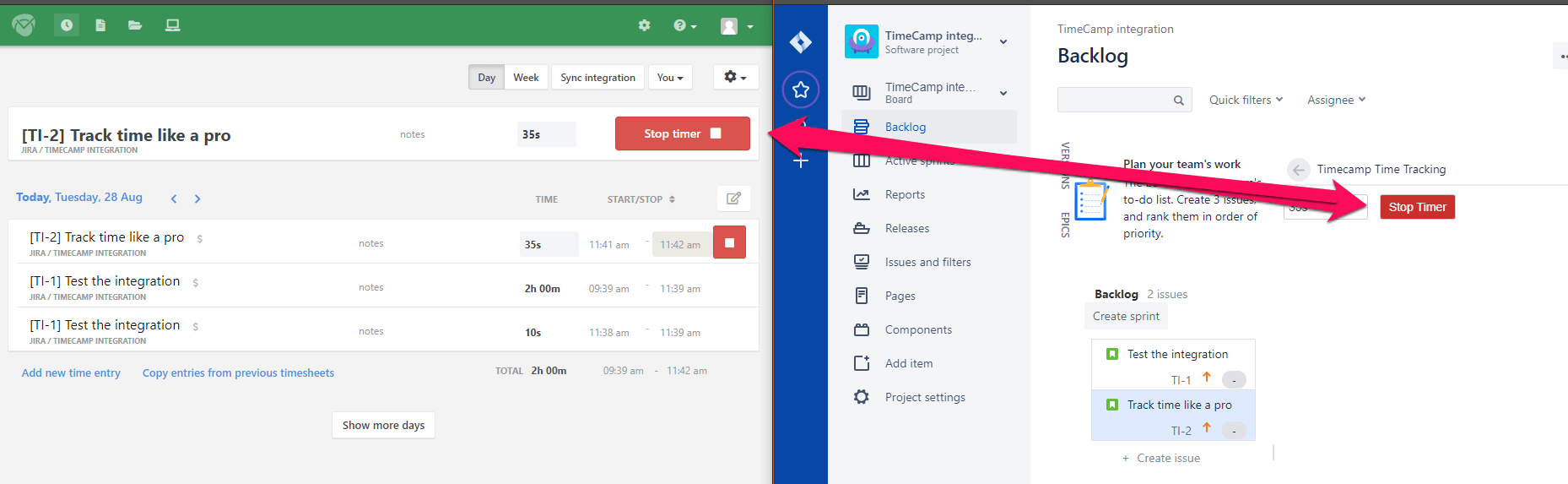Click the TimeCamp logo icon
This screenshot has height=484, width=1568.
click(24, 25)
